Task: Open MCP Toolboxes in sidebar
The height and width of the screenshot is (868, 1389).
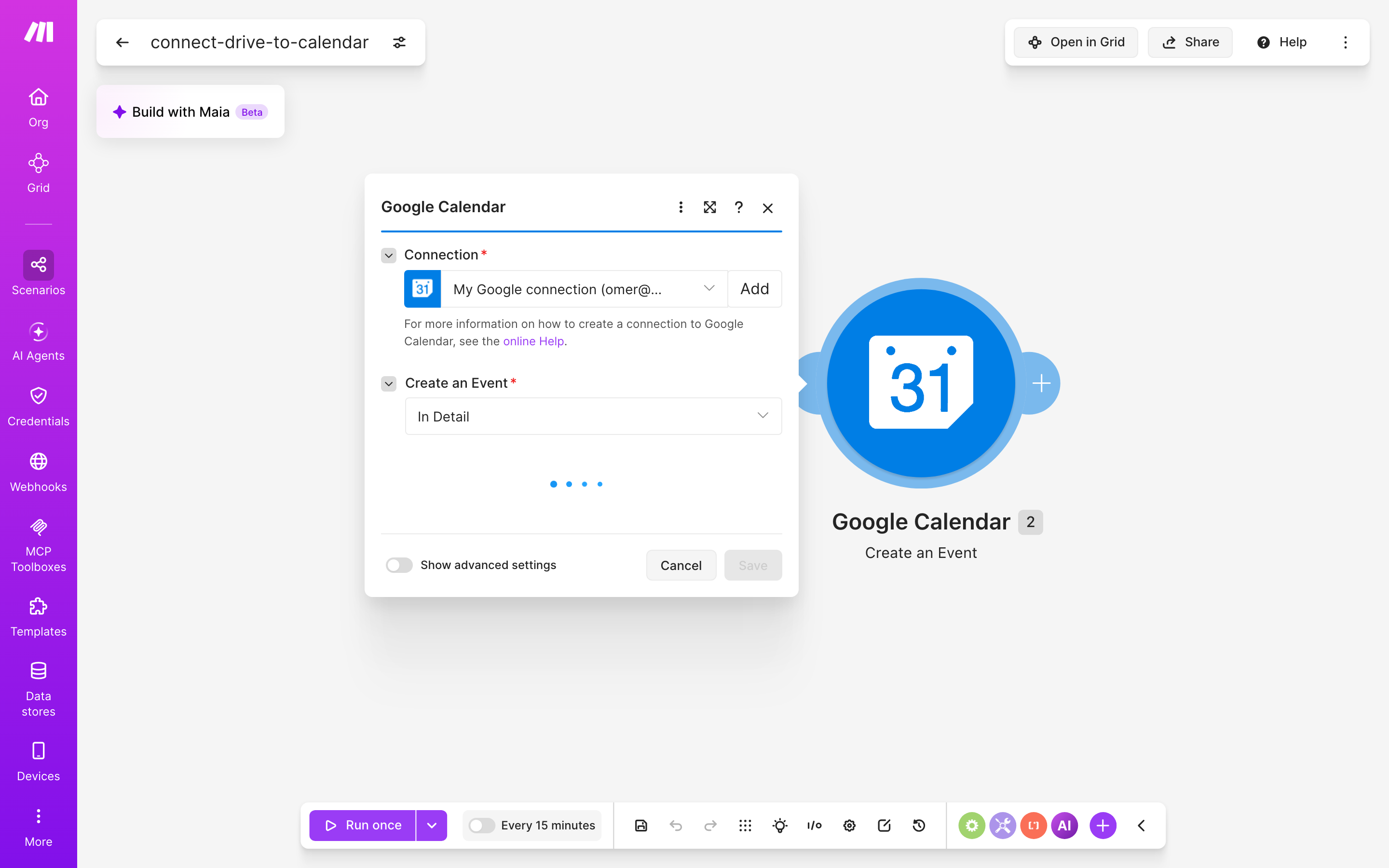Action: (39, 545)
